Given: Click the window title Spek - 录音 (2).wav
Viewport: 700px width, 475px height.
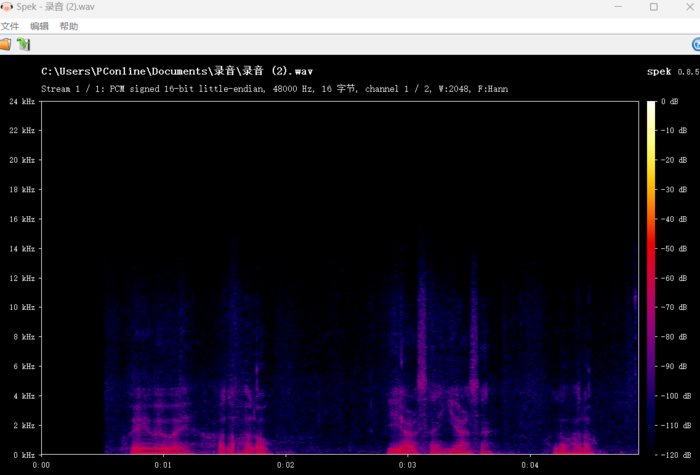Looking at the screenshot, I should click(55, 7).
